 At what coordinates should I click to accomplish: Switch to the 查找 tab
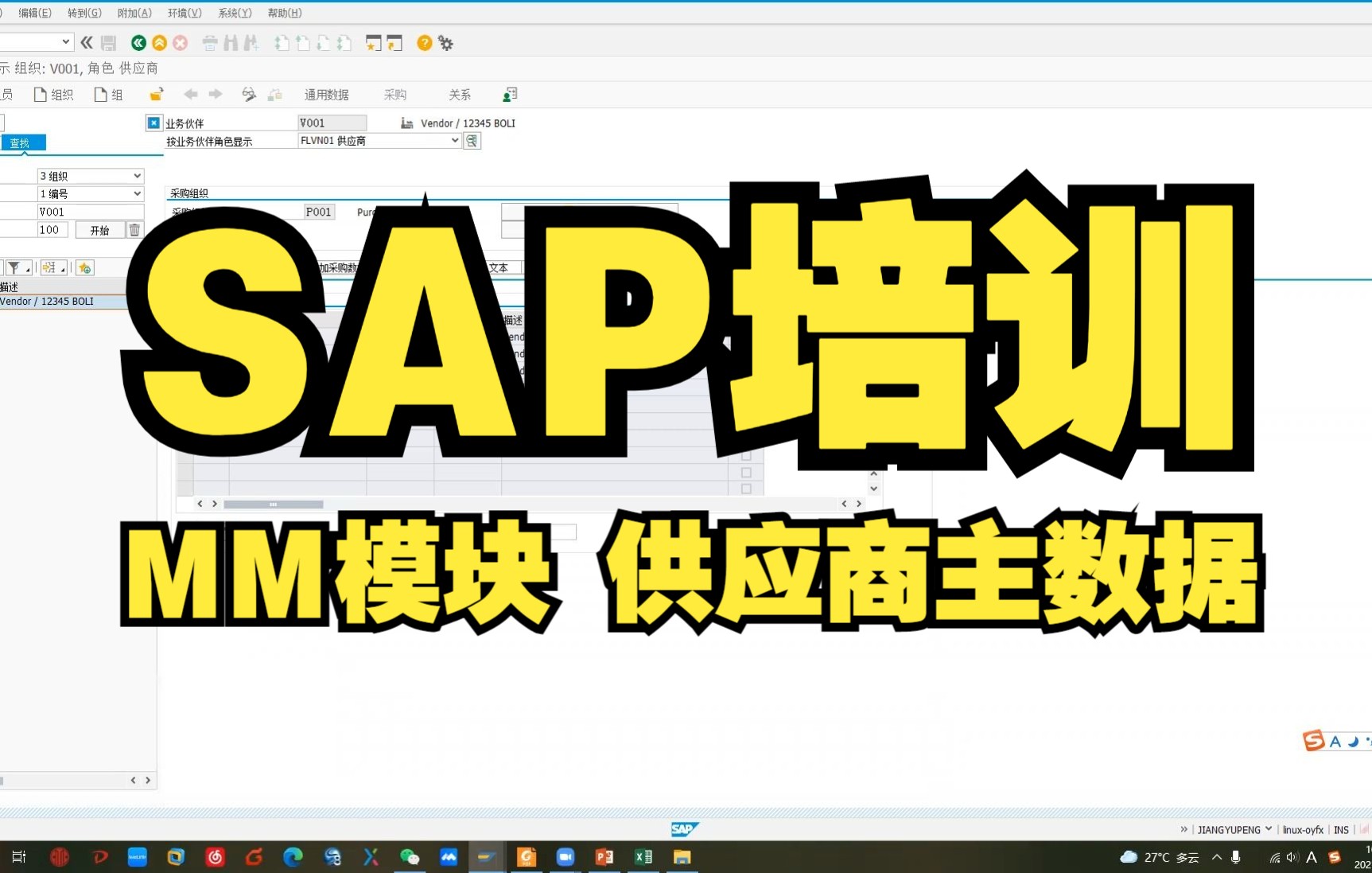point(22,142)
